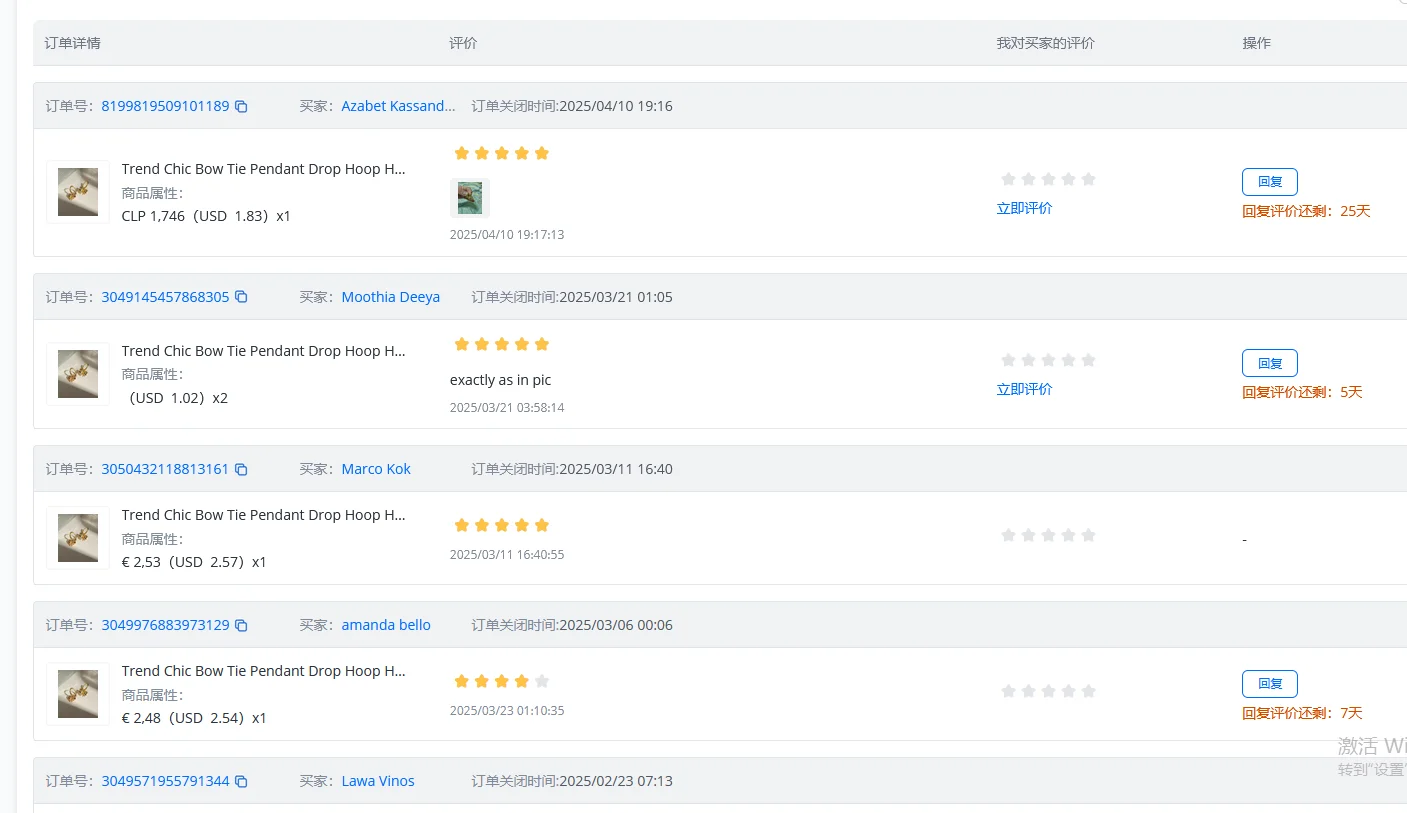Open order 3050432118813161 link
This screenshot has height=813, width=1407.
tap(165, 469)
